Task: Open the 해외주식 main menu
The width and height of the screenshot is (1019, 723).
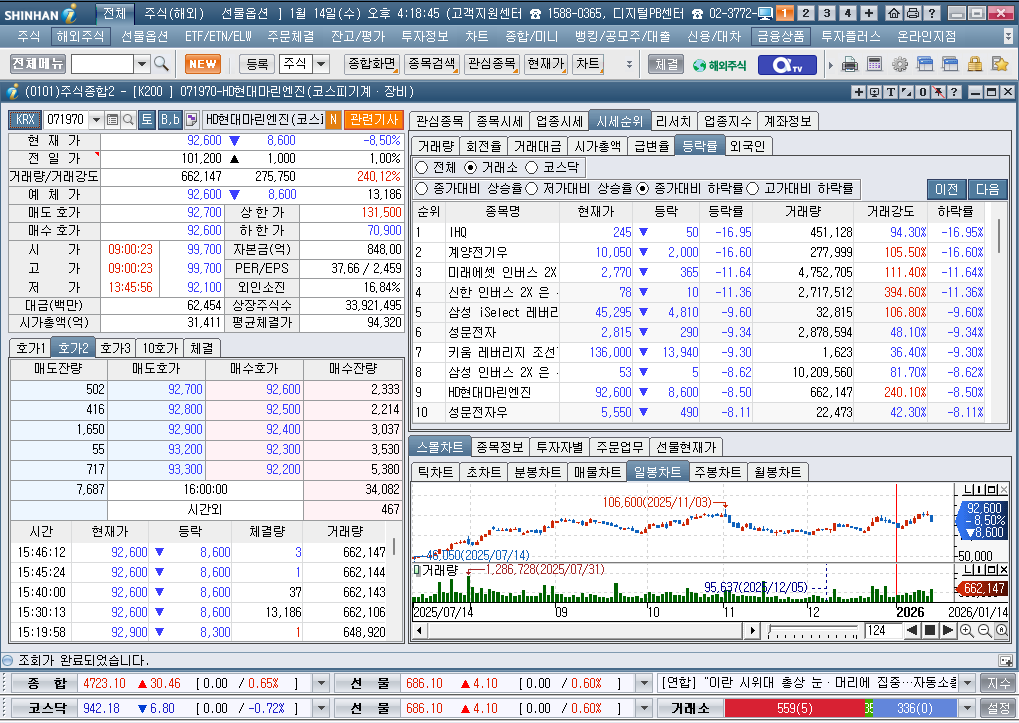Action: pyautogui.click(x=80, y=36)
